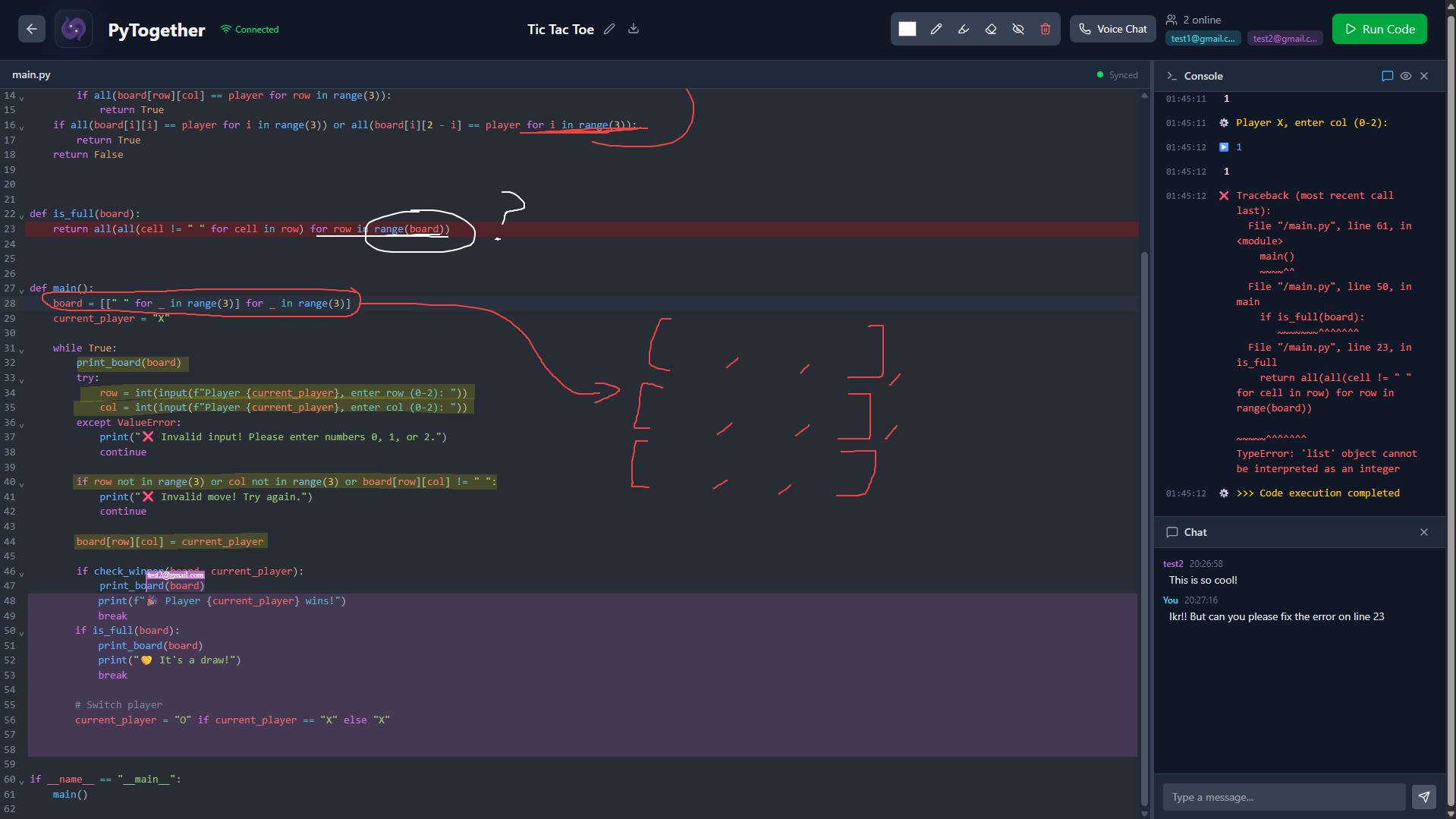
Task: Navigate back with the arrow button
Action: [x=31, y=29]
